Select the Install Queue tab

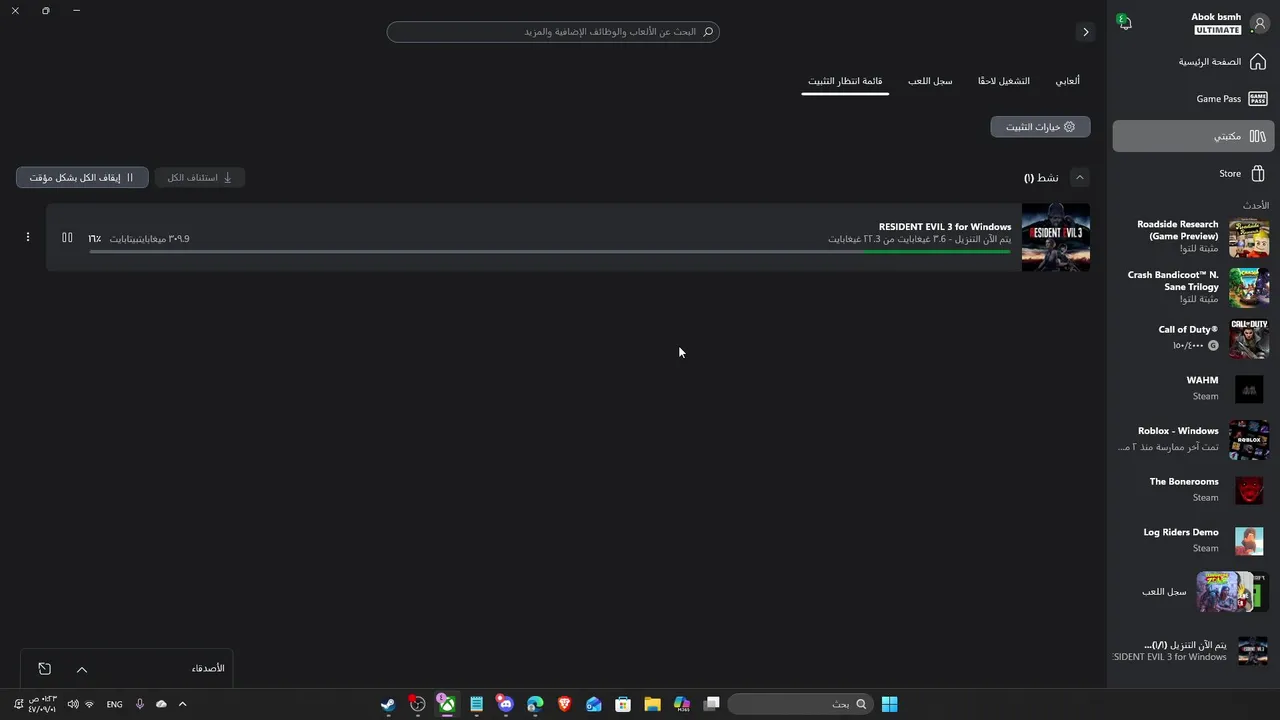845,81
